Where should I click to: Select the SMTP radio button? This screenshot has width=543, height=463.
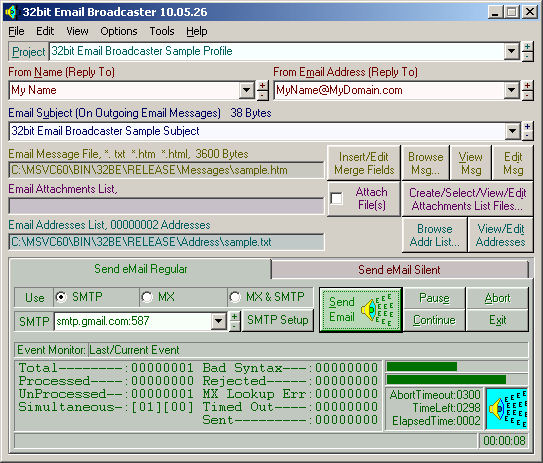click(x=61, y=297)
